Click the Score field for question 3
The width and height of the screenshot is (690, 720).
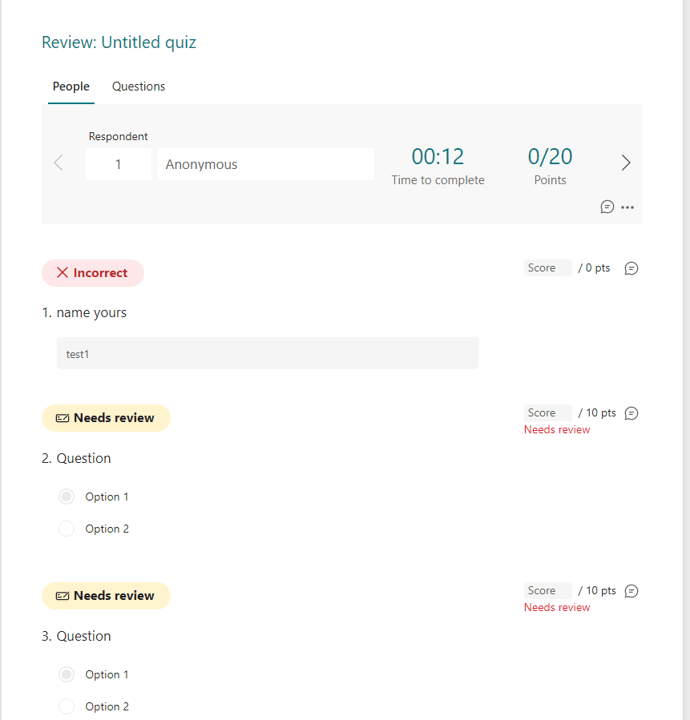548,591
